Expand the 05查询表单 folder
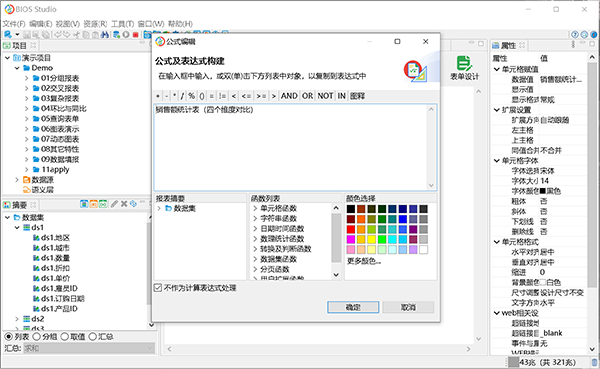The width and height of the screenshot is (600, 369). click(x=26, y=119)
